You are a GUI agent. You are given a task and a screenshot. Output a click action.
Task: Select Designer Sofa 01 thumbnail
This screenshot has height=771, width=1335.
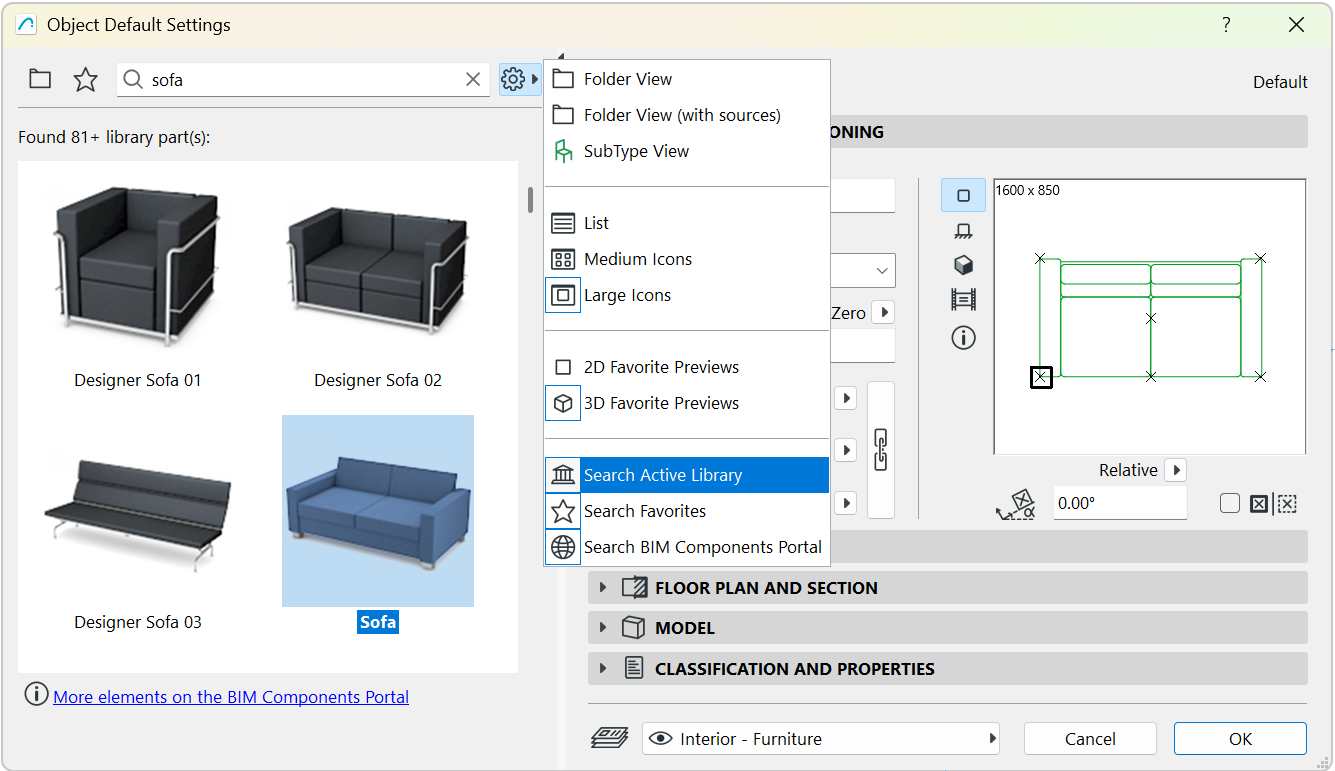click(x=138, y=267)
